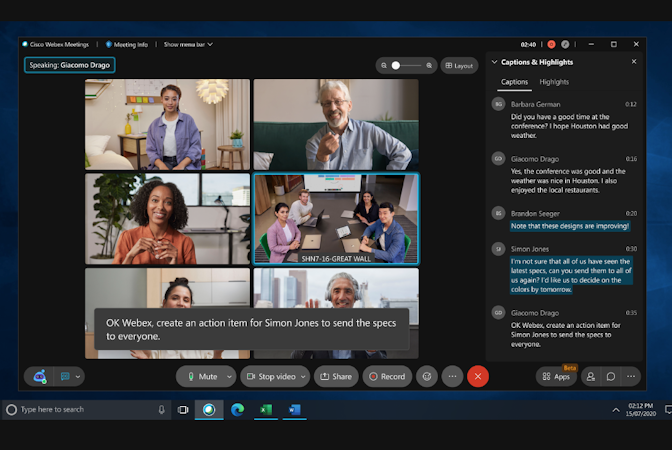This screenshot has width=672, height=450.
Task: Open Word from the taskbar
Action: tap(294, 410)
